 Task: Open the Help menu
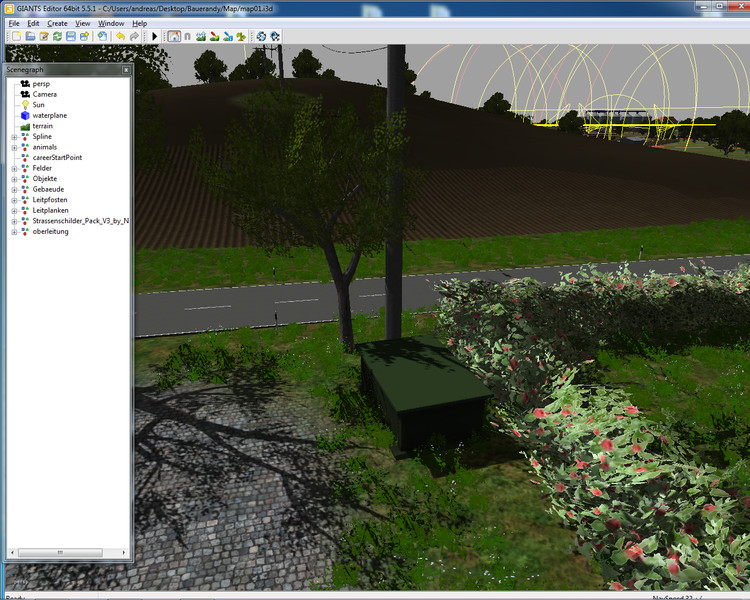[140, 23]
